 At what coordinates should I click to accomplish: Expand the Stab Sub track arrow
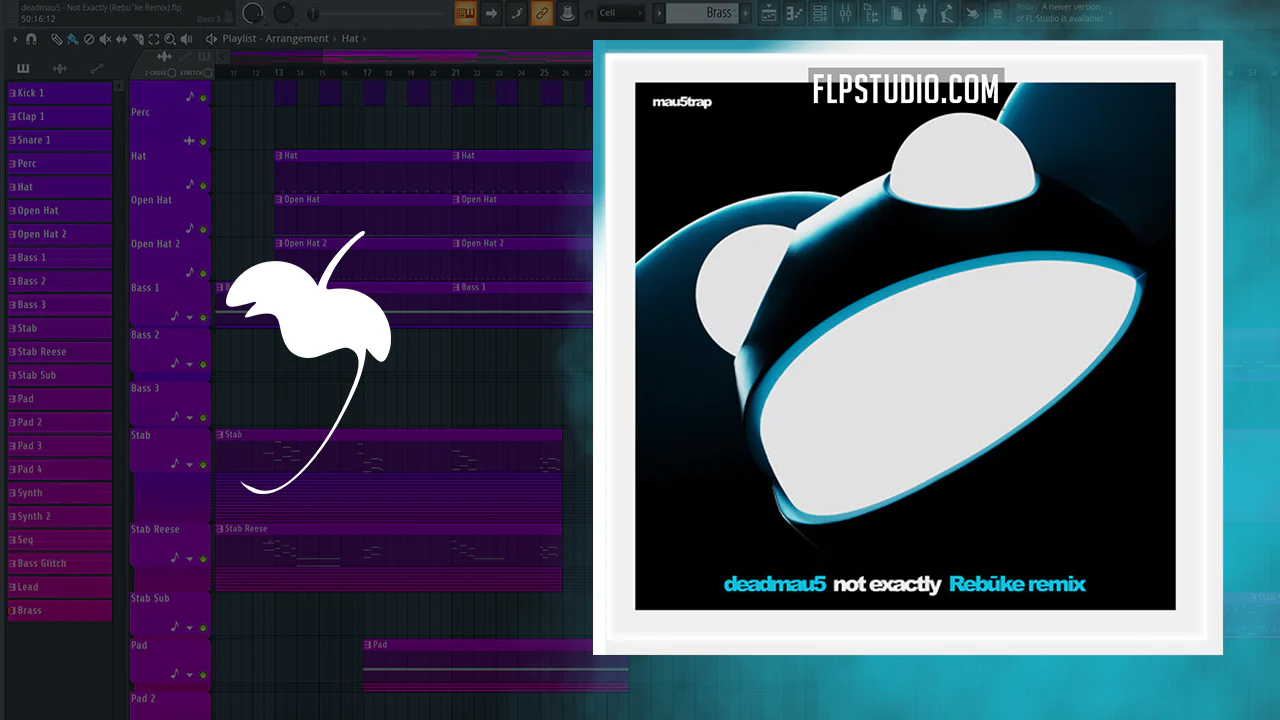pos(189,628)
